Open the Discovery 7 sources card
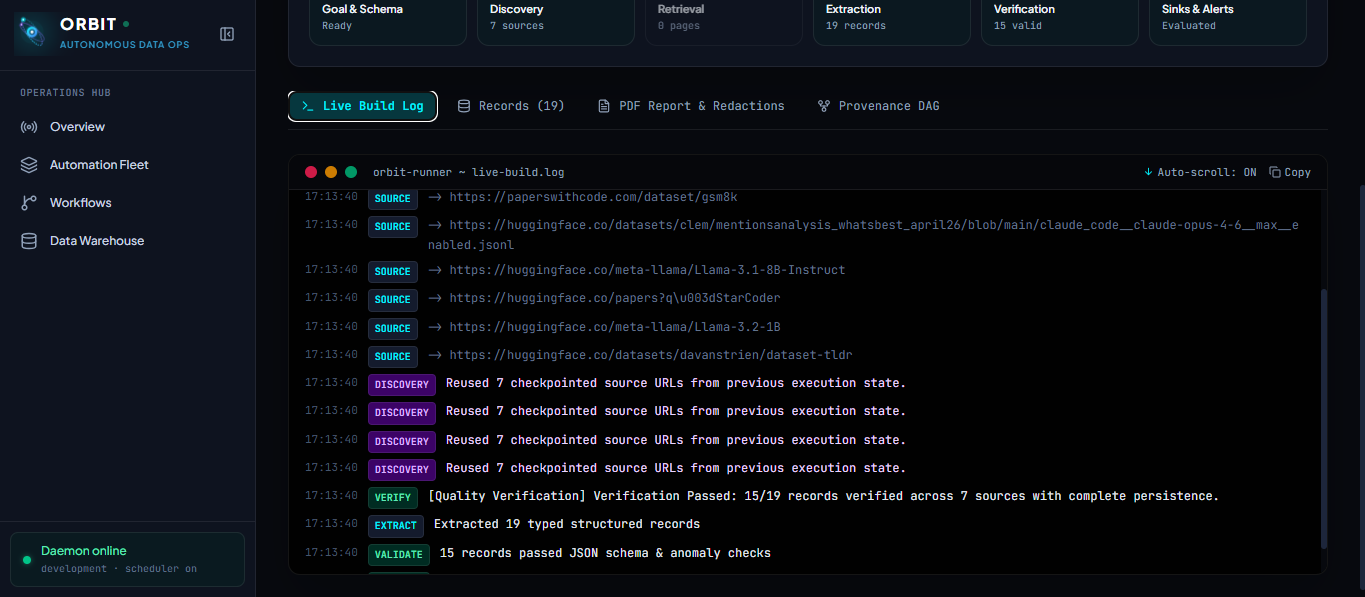Screen dimensions: 1365x597 coord(556,18)
